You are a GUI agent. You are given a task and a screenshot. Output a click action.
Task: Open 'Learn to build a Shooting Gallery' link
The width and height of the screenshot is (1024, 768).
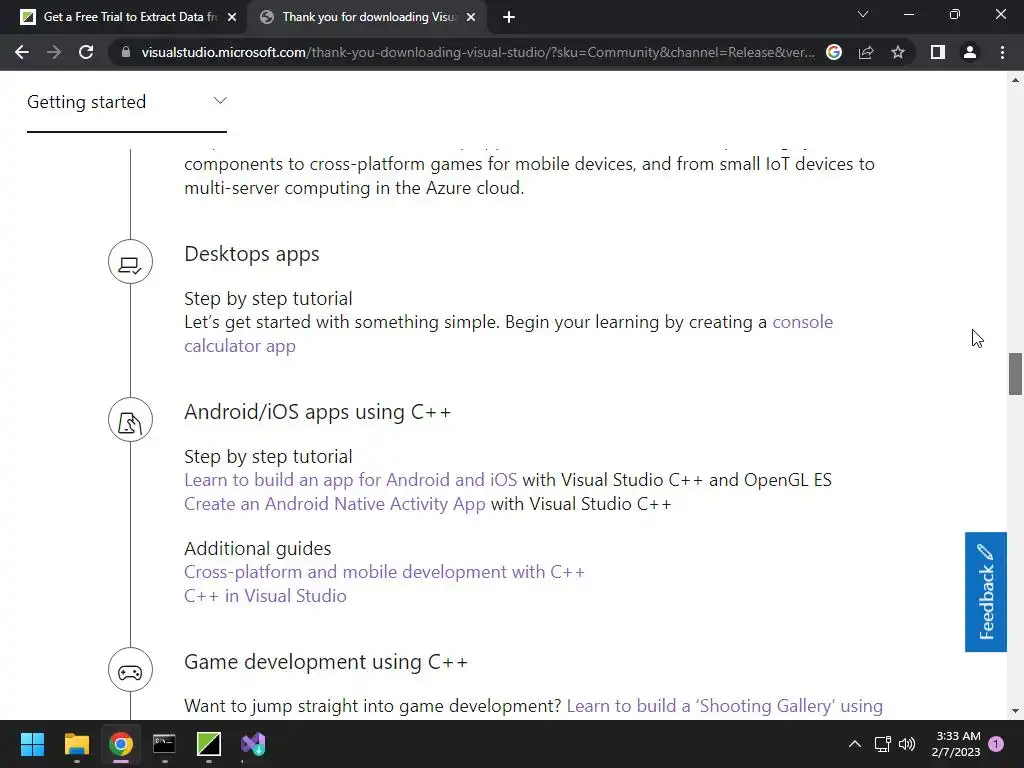click(725, 706)
